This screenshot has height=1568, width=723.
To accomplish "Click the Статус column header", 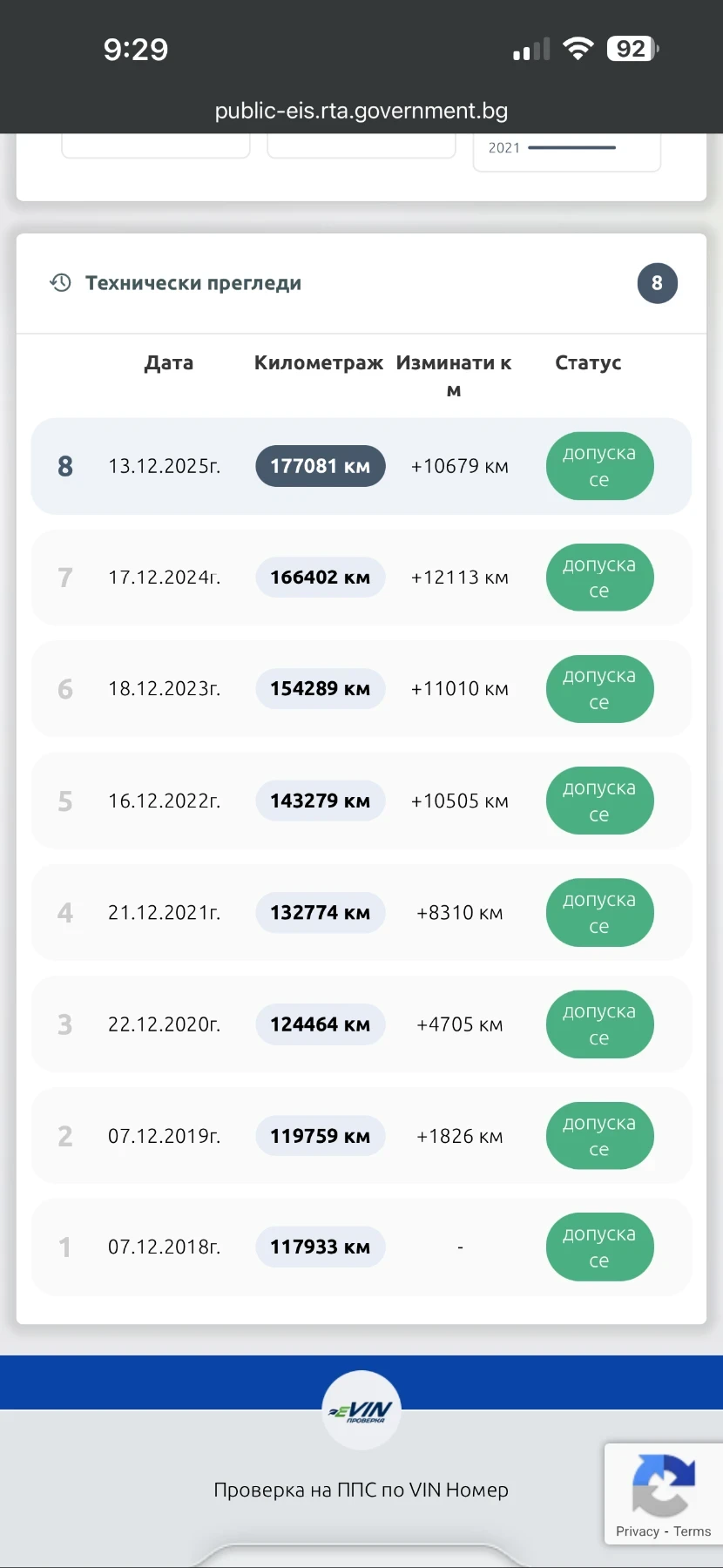I will (588, 363).
